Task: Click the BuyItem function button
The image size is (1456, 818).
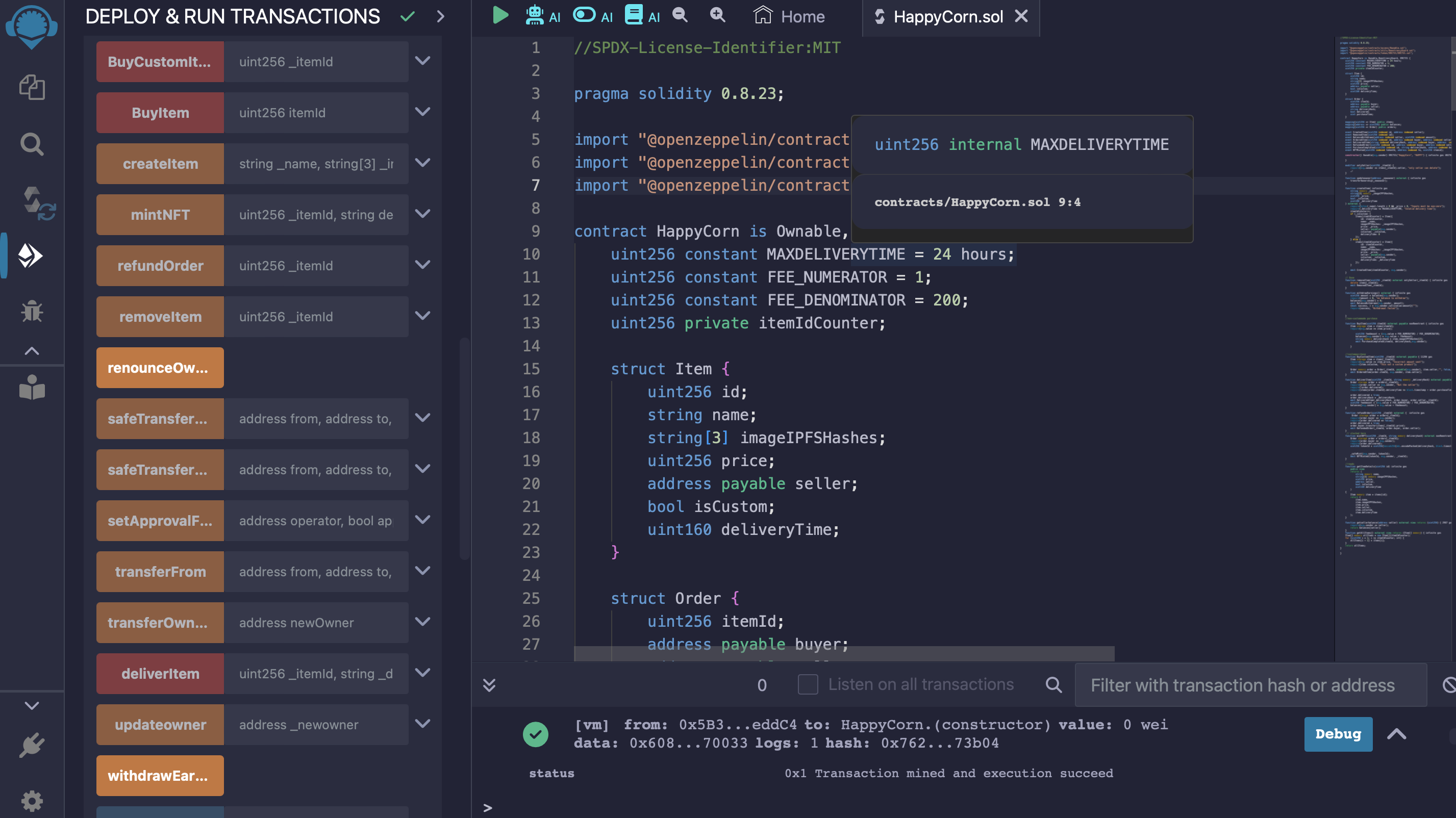Action: [160, 112]
